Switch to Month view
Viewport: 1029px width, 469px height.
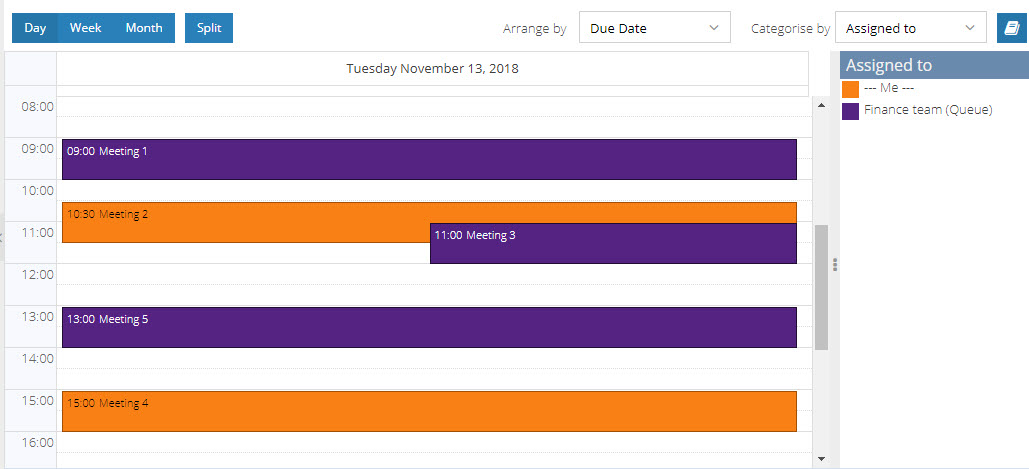144,28
